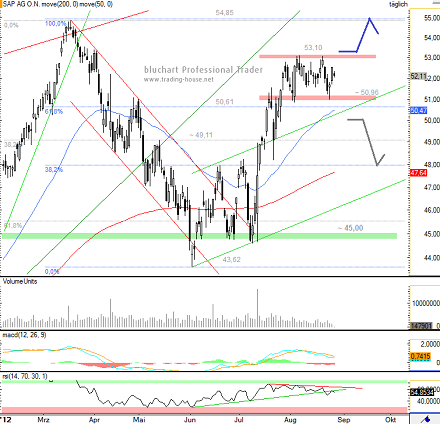Click the blue '100,0%' Fibonacci label
This screenshot has height=424, width=440.
click(x=55, y=24)
